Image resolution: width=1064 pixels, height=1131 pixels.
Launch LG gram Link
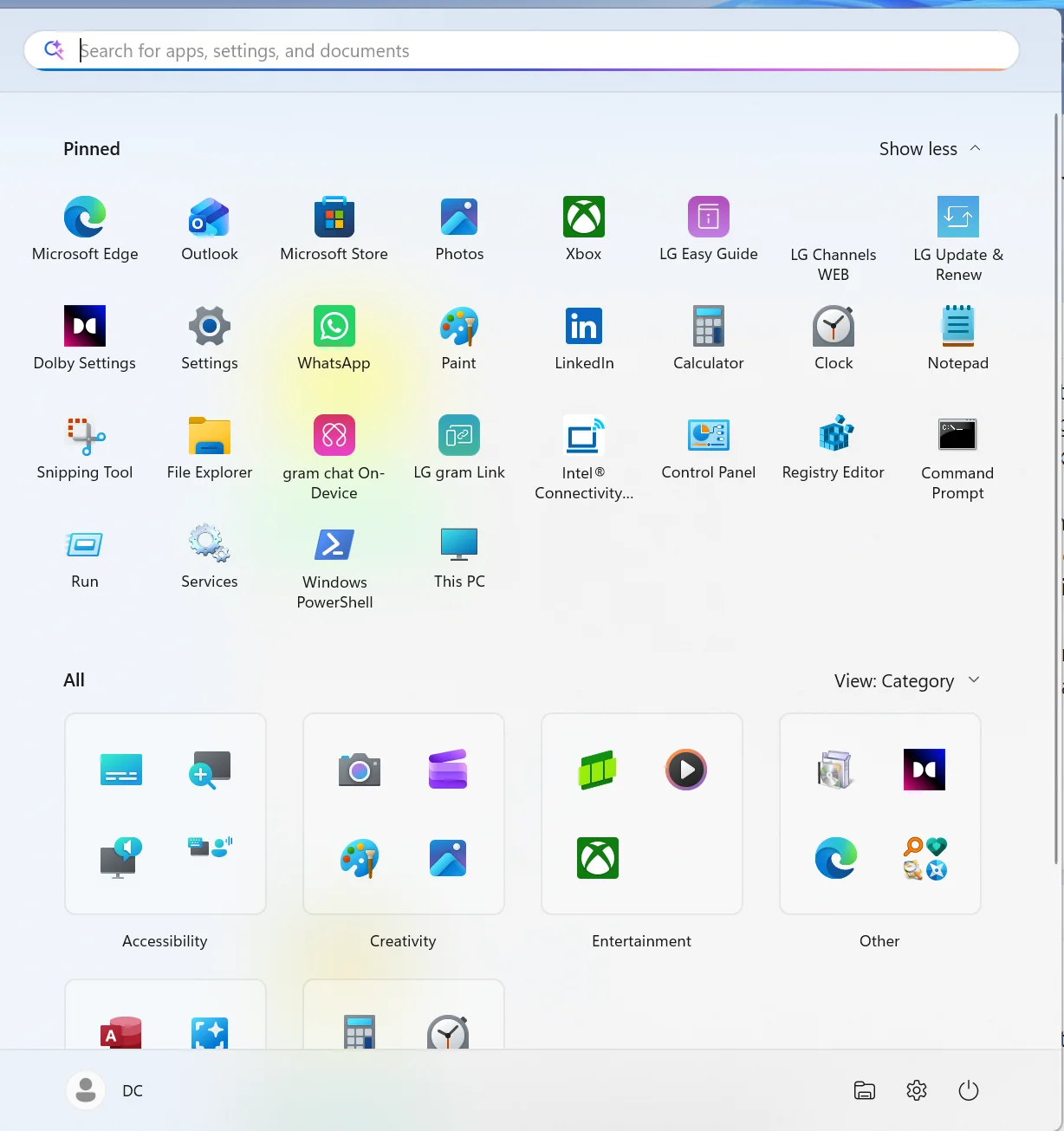[459, 449]
